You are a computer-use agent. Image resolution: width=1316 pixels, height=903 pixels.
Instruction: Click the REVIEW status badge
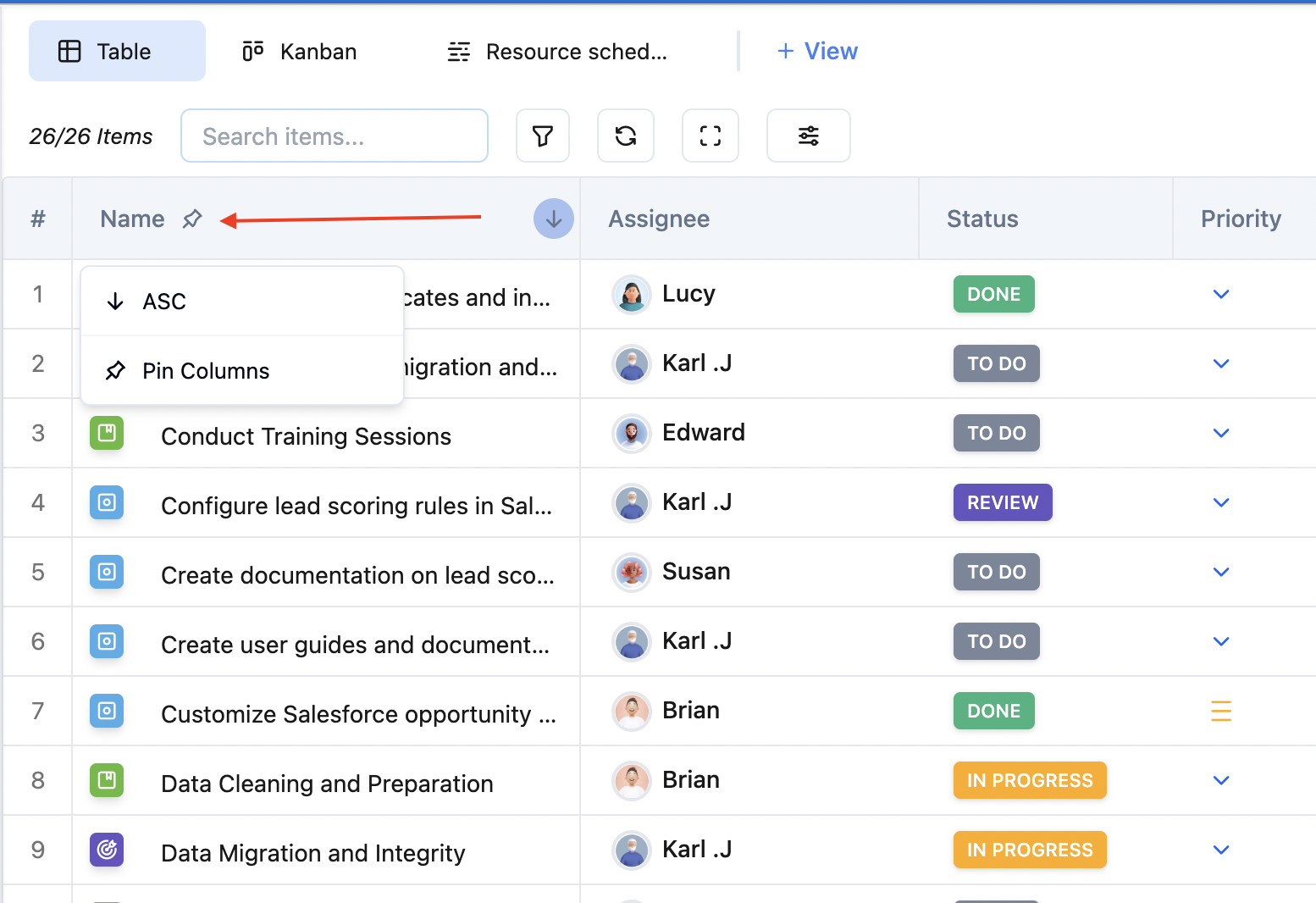click(1002, 502)
